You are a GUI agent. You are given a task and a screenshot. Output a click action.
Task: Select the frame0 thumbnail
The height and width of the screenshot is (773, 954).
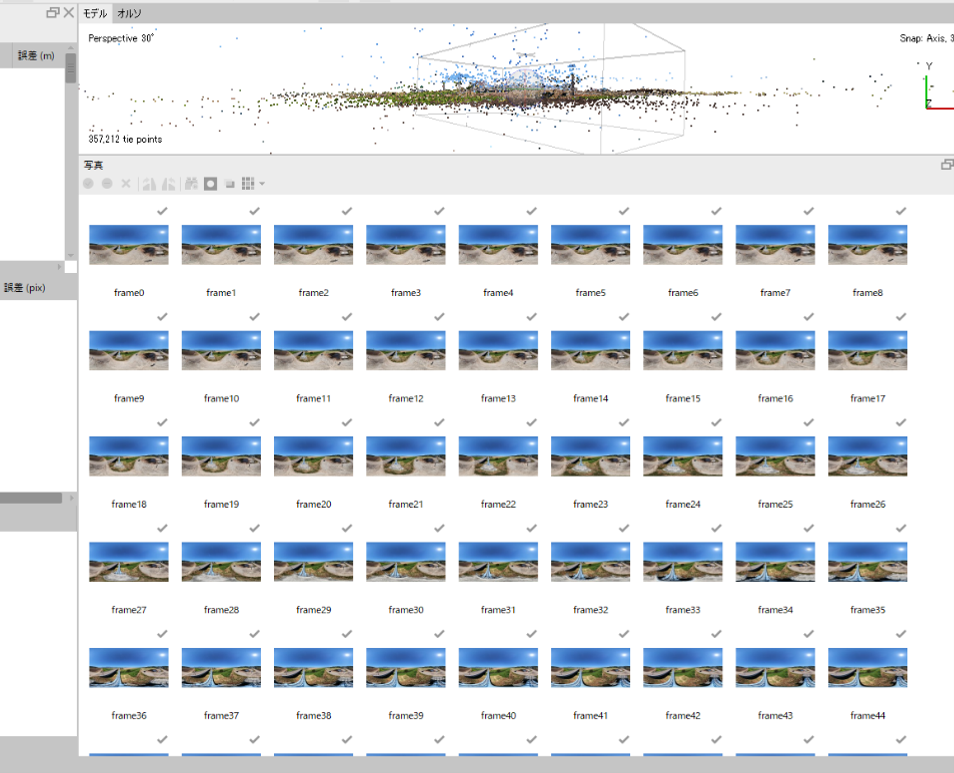click(129, 244)
